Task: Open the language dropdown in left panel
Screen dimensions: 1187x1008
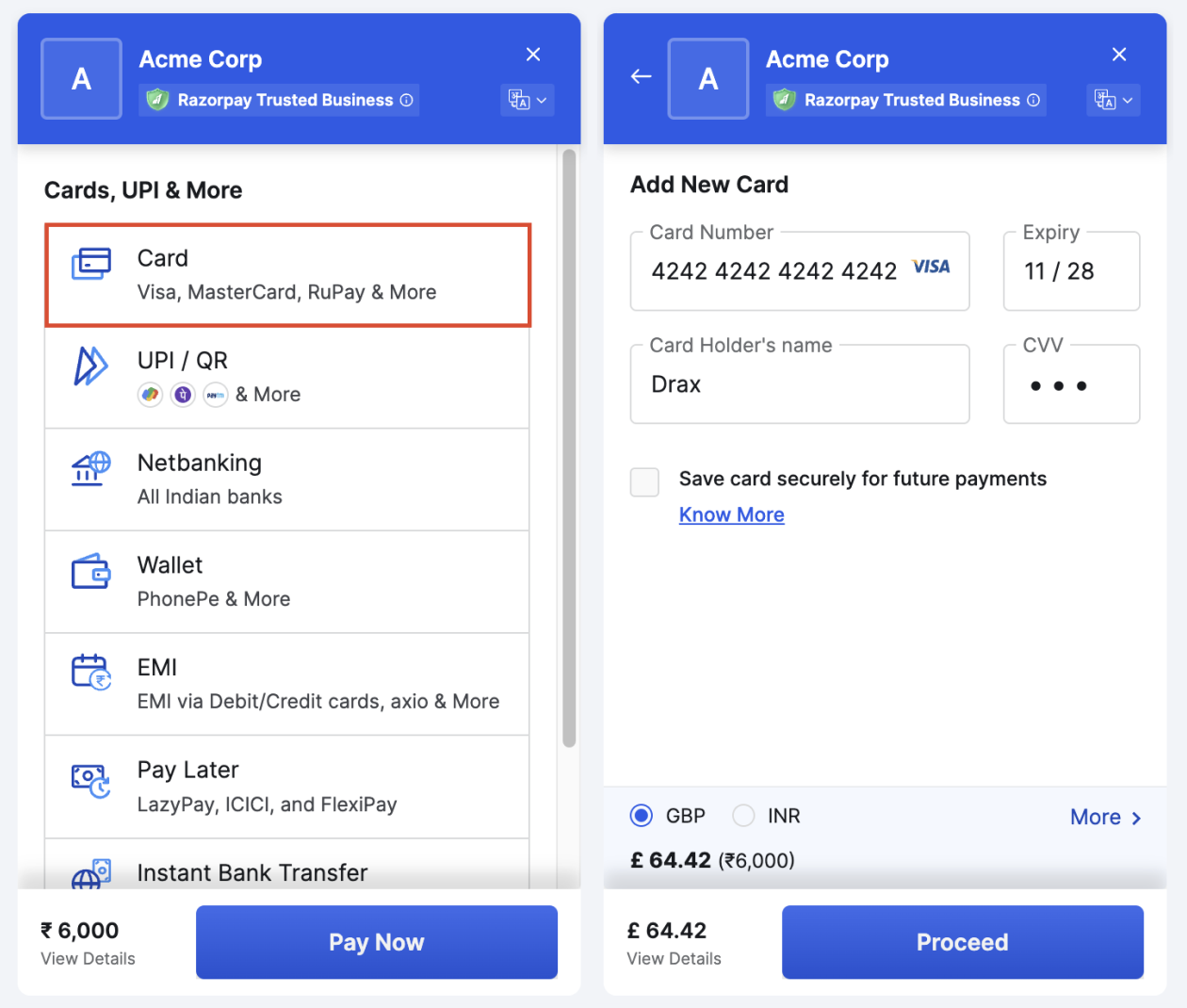Action: point(527,100)
